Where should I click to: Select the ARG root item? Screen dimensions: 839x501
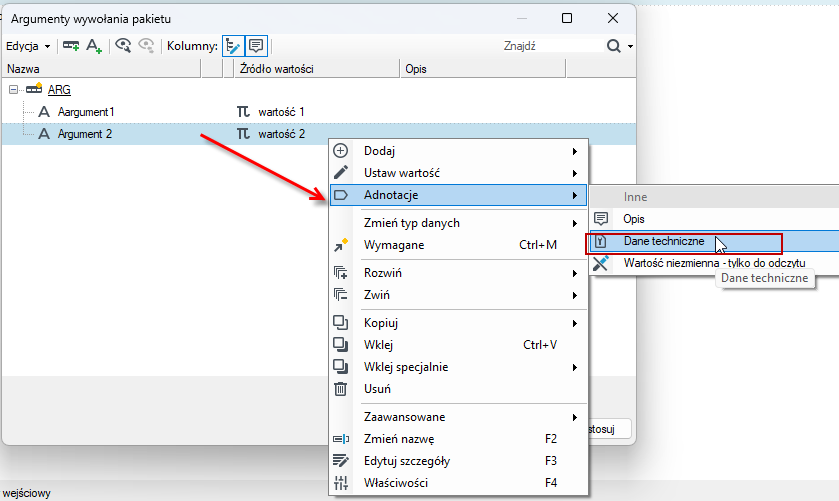[x=59, y=90]
